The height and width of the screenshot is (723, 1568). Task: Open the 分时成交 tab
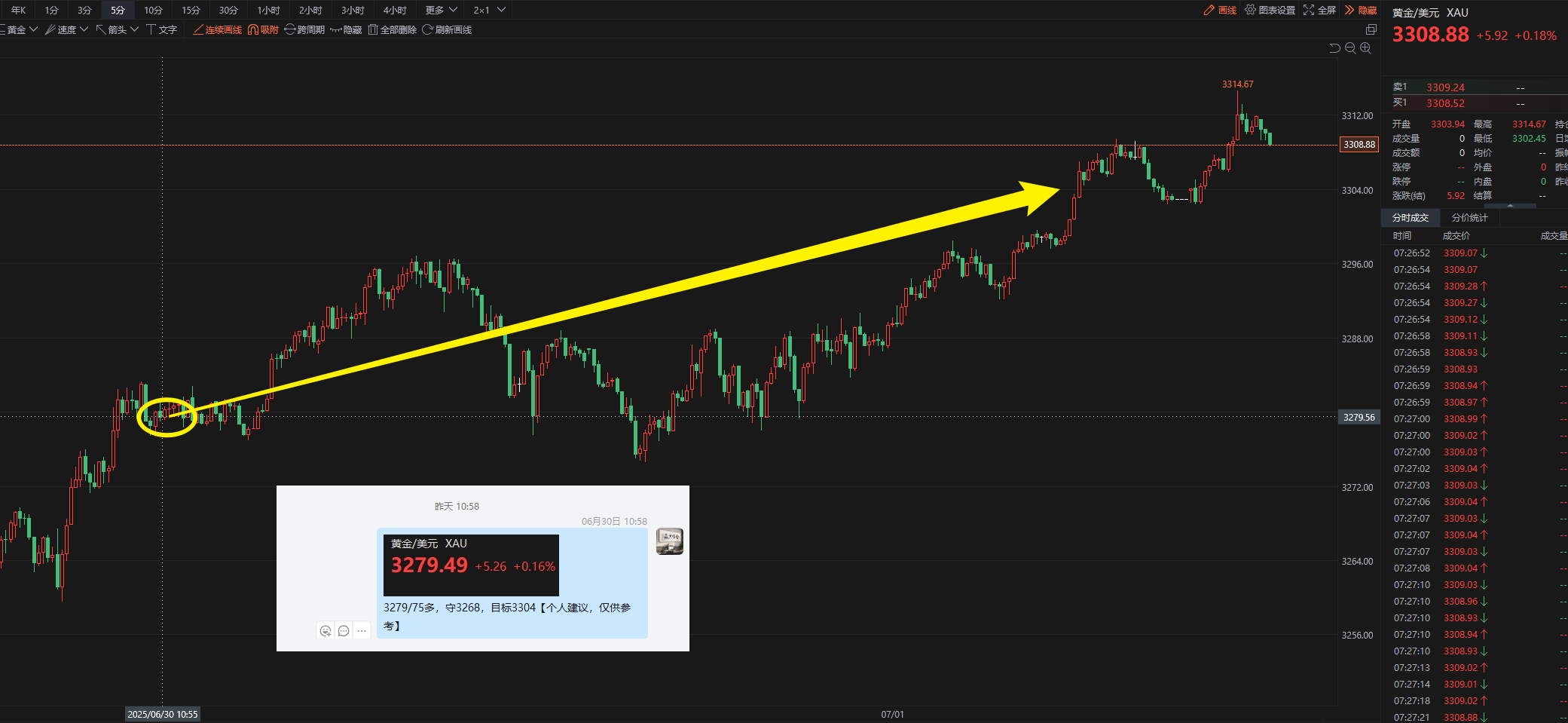(1411, 217)
